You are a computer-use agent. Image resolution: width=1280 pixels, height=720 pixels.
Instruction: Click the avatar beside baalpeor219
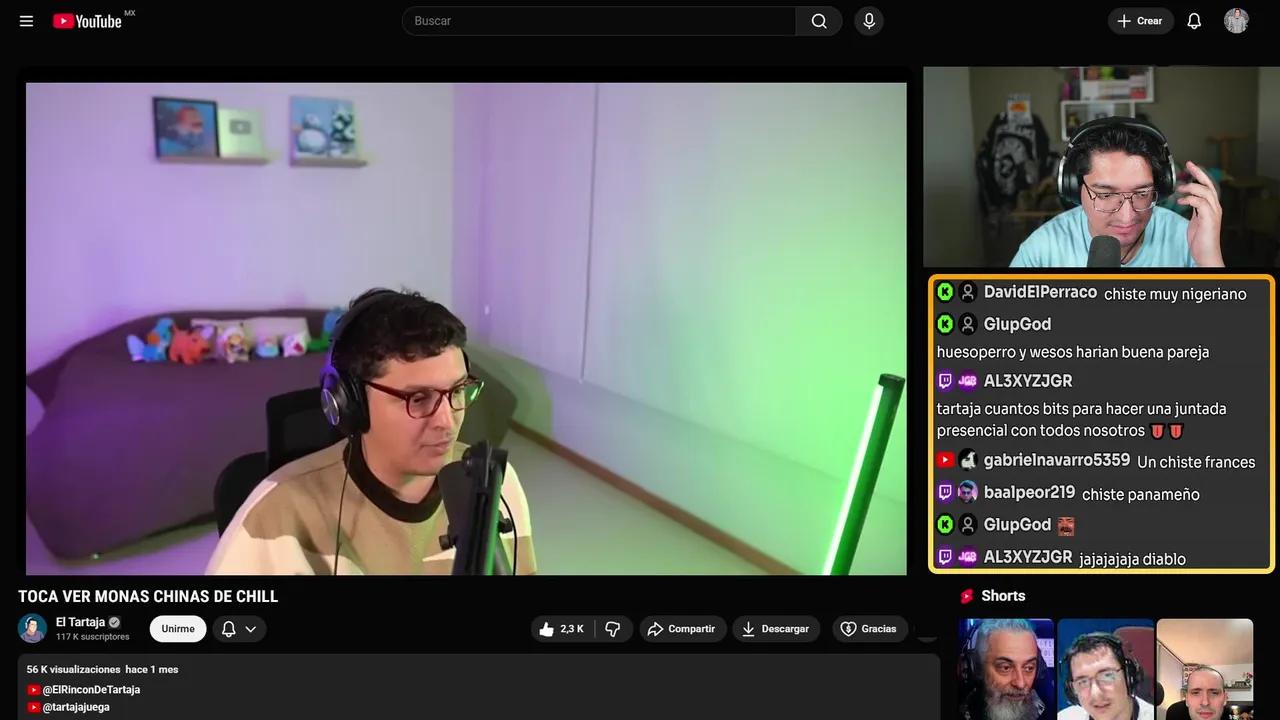(x=967, y=492)
